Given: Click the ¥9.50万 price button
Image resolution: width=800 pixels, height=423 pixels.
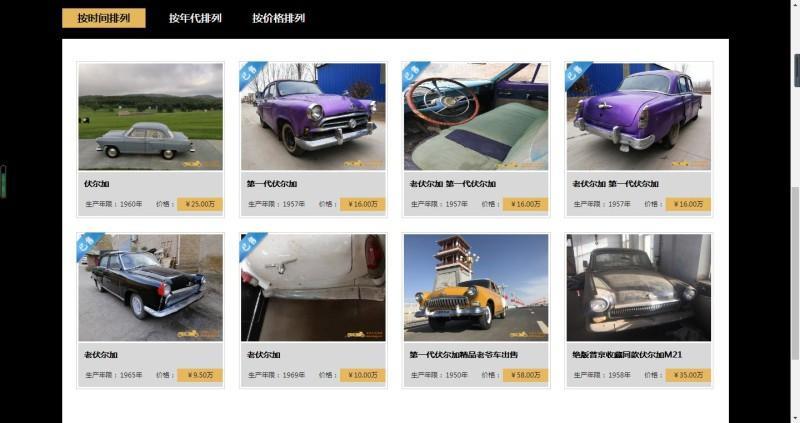Looking at the screenshot, I should pos(200,375).
